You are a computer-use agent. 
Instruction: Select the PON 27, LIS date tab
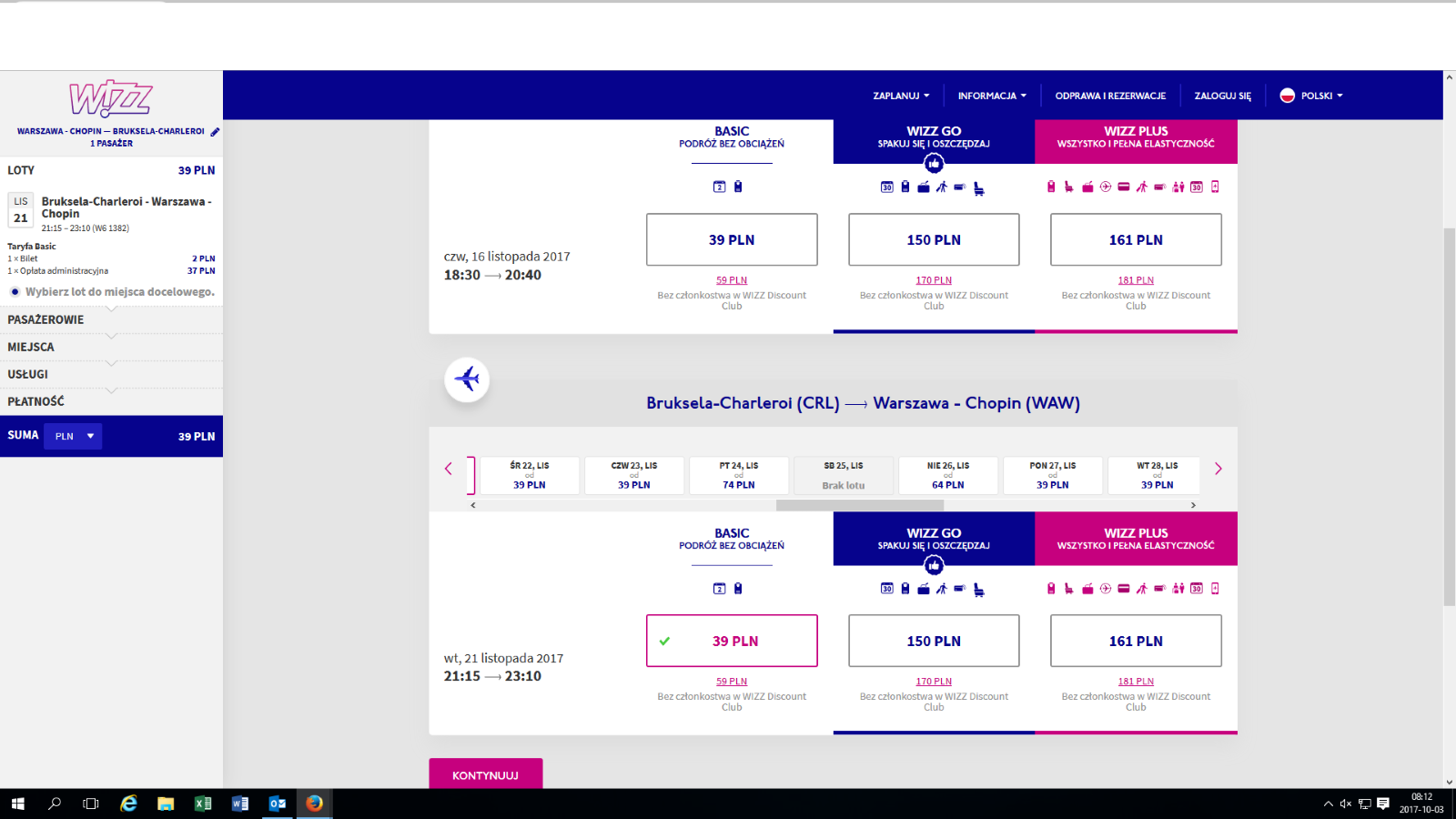[1053, 475]
